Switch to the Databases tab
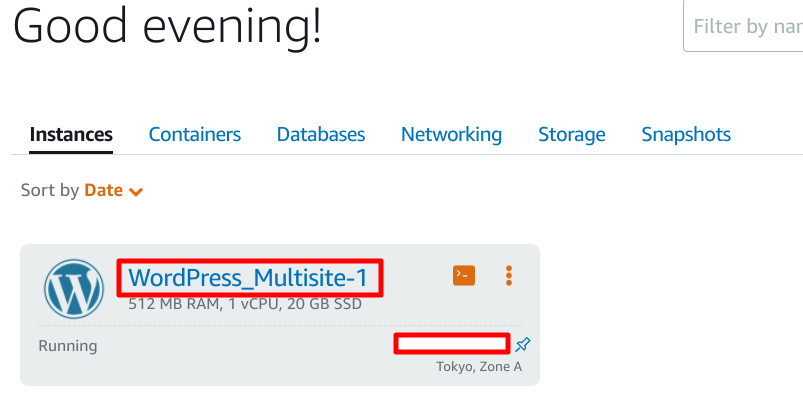Screen dimensions: 803x397 [x=321, y=134]
